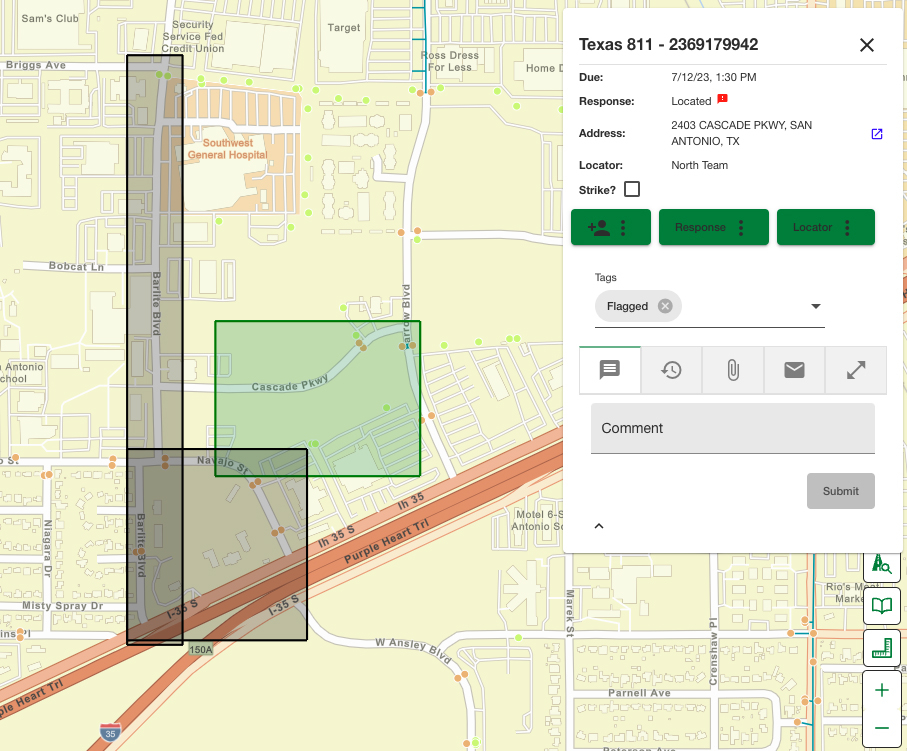
Task: Zoom in with the plus button
Action: [x=882, y=690]
